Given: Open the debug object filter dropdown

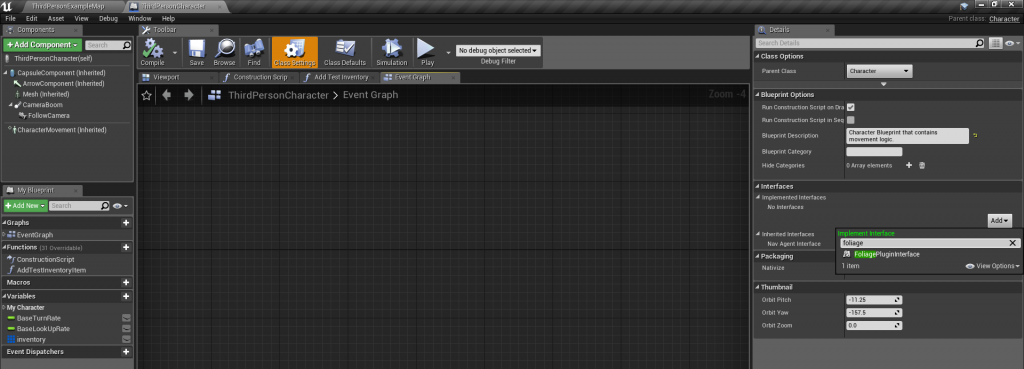Looking at the screenshot, I should pos(498,50).
